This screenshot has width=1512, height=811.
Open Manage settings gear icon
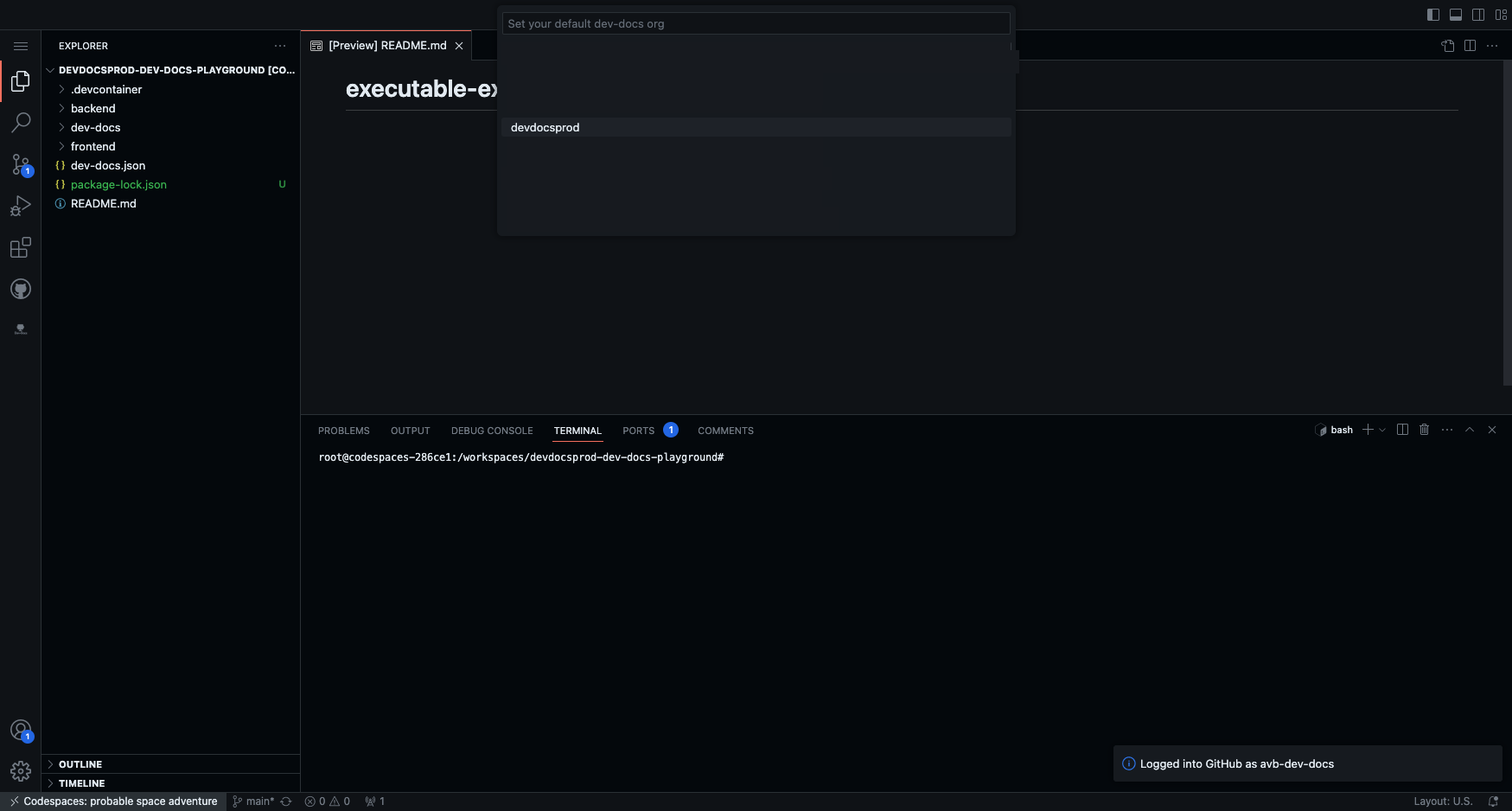pyautogui.click(x=21, y=770)
